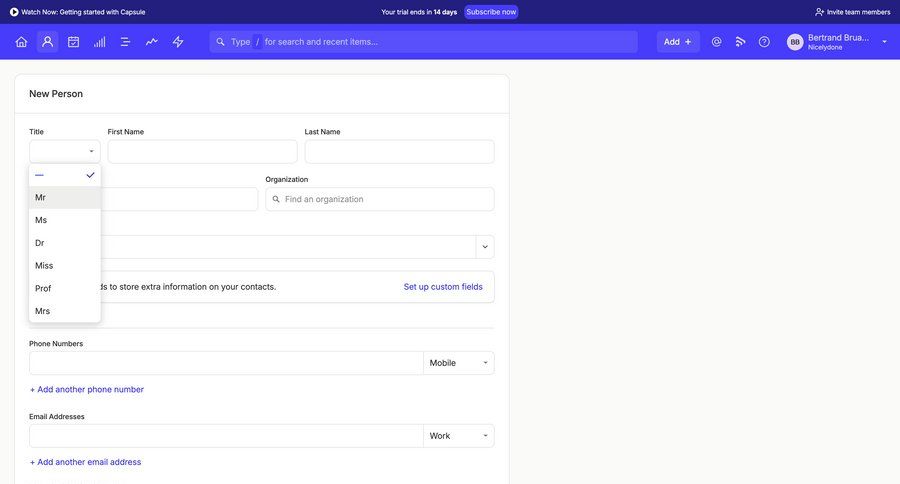Viewport: 900px width, 484px height.
Task: Click Add another phone number link
Action: pos(87,390)
